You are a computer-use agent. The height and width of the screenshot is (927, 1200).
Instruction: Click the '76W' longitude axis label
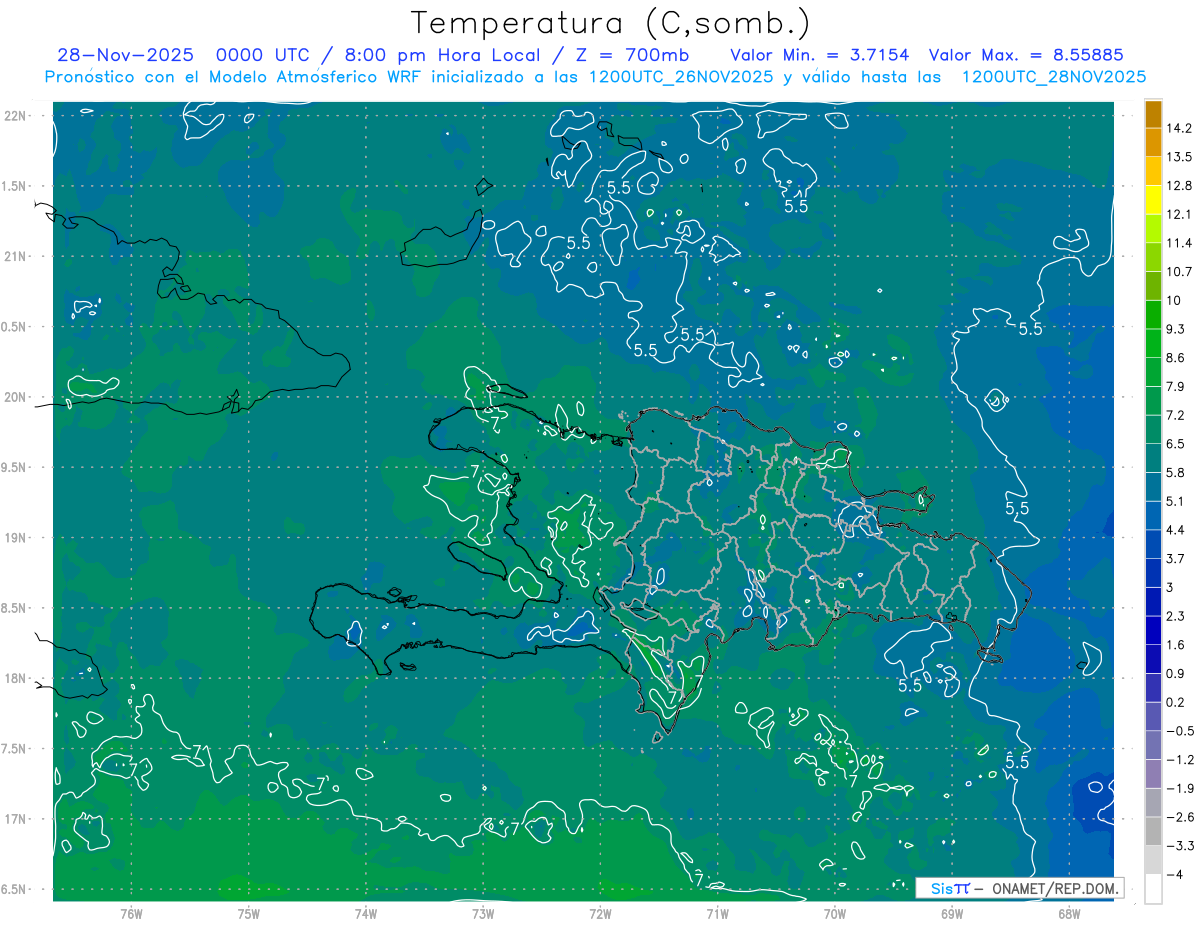click(x=131, y=914)
